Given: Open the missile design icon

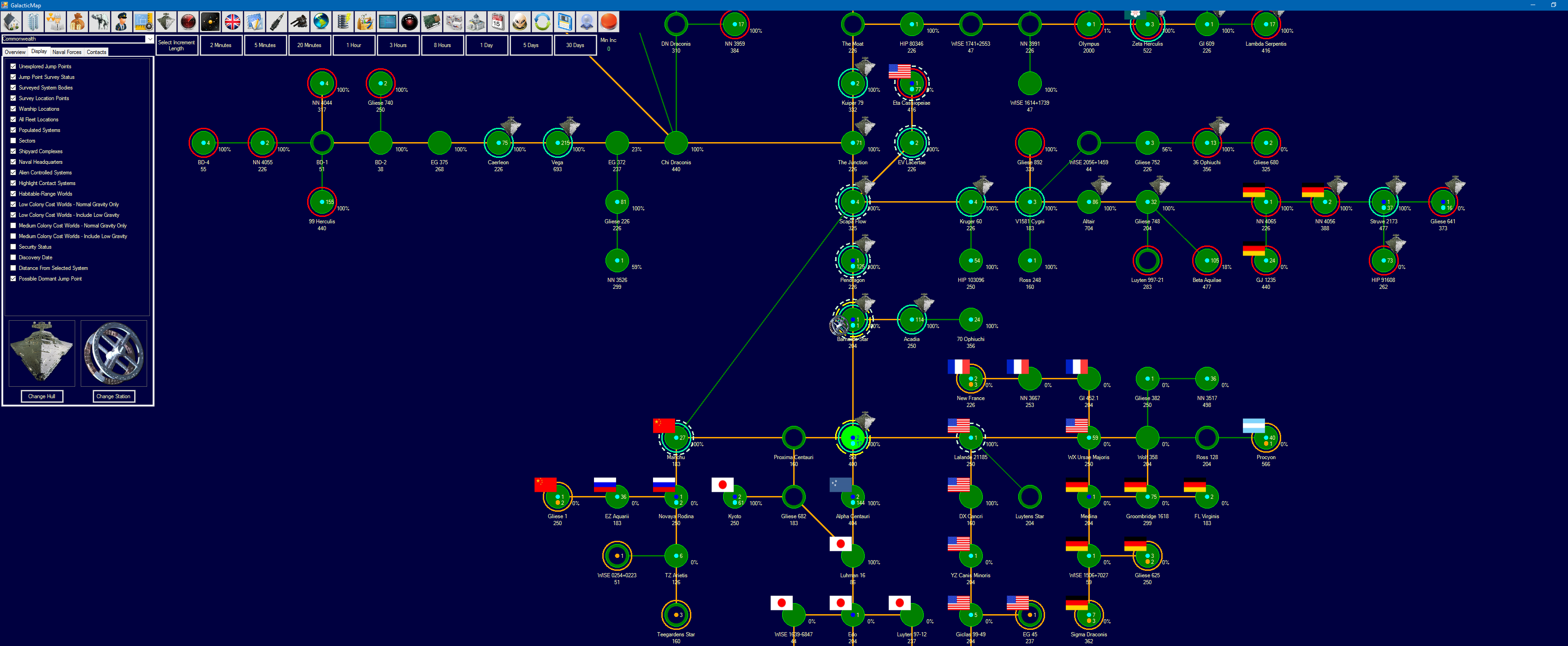Looking at the screenshot, I should (x=276, y=22).
